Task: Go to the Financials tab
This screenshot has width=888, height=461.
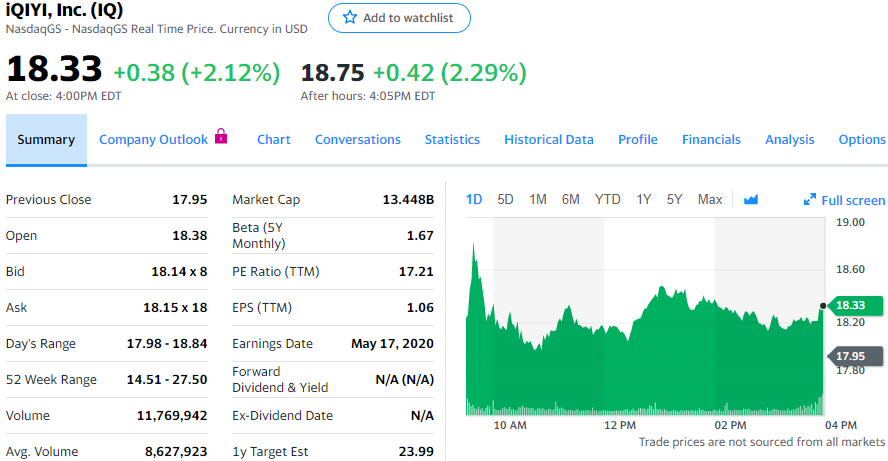Action: coord(711,140)
